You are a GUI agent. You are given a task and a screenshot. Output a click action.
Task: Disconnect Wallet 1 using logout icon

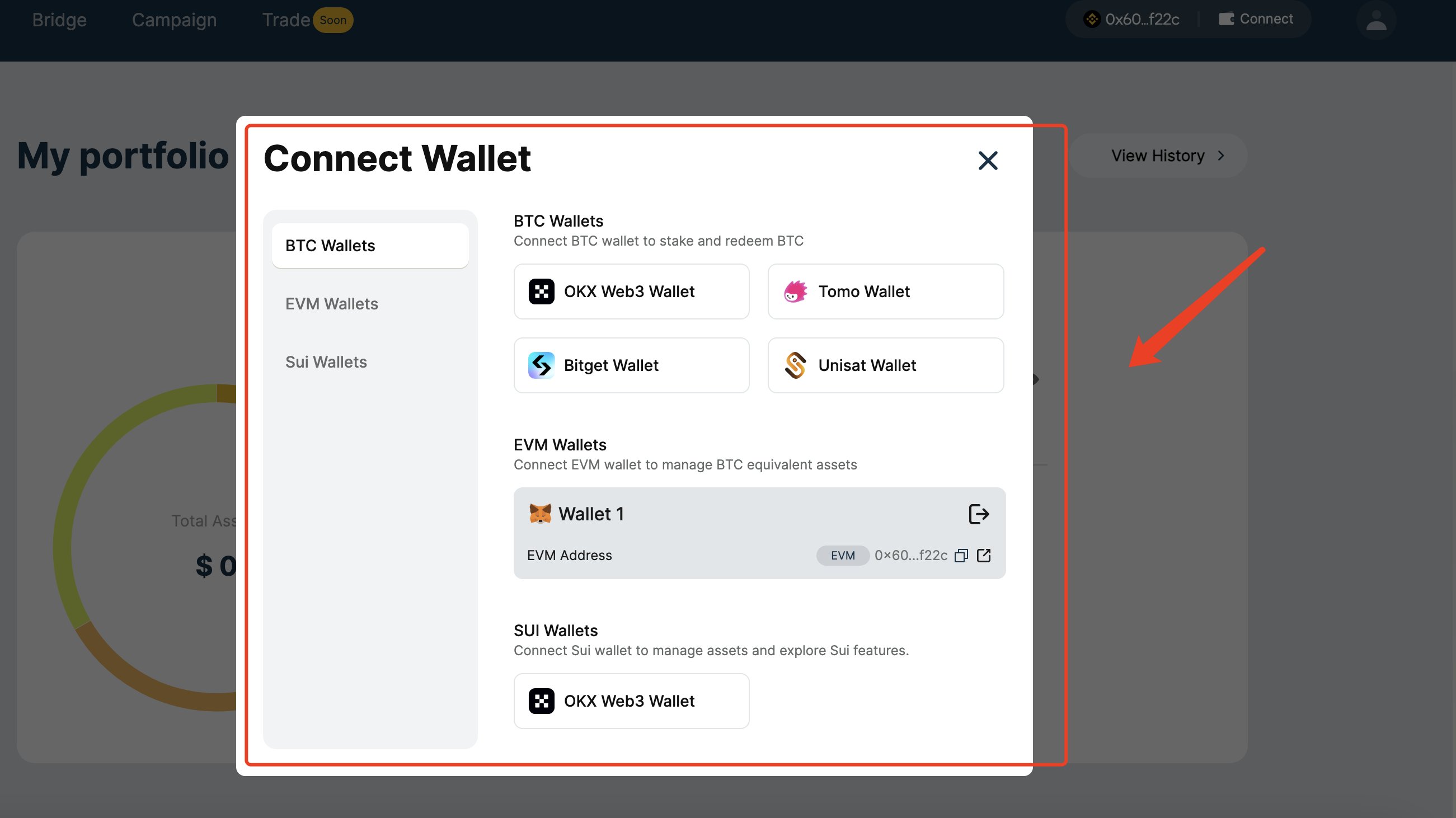[978, 514]
